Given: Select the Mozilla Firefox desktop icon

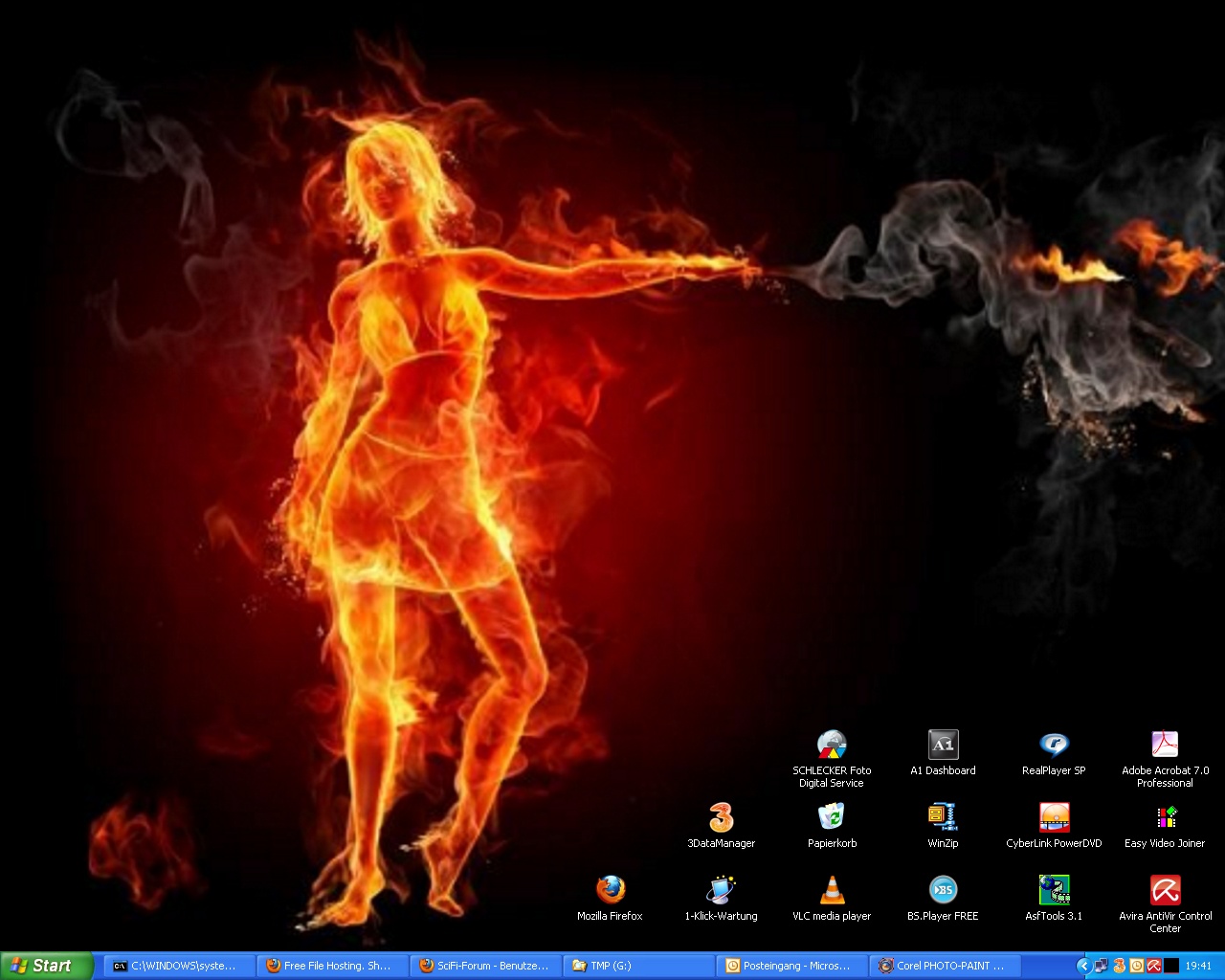Looking at the screenshot, I should (610, 890).
